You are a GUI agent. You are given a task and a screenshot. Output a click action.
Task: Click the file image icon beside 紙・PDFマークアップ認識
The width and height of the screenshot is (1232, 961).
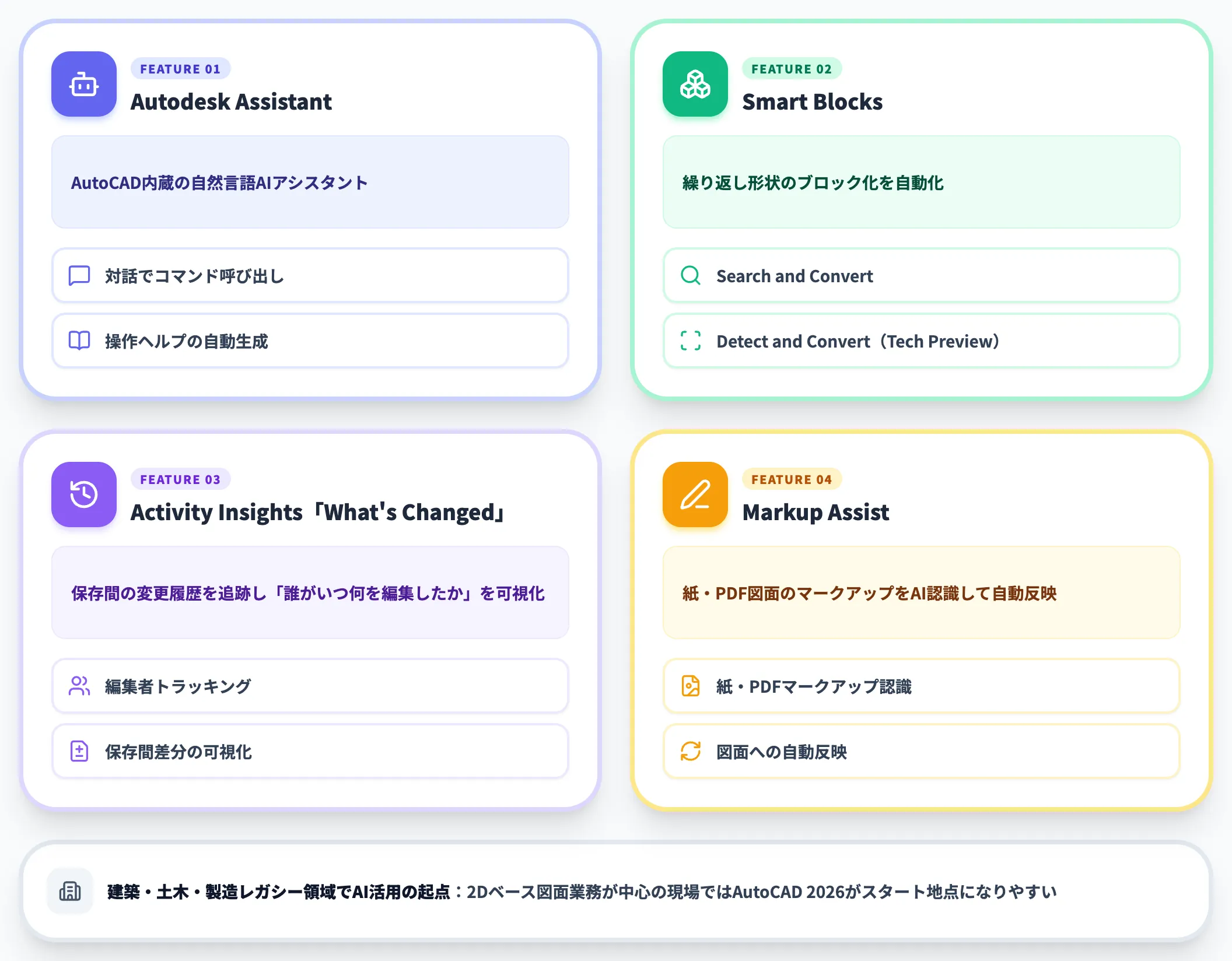[x=691, y=686]
